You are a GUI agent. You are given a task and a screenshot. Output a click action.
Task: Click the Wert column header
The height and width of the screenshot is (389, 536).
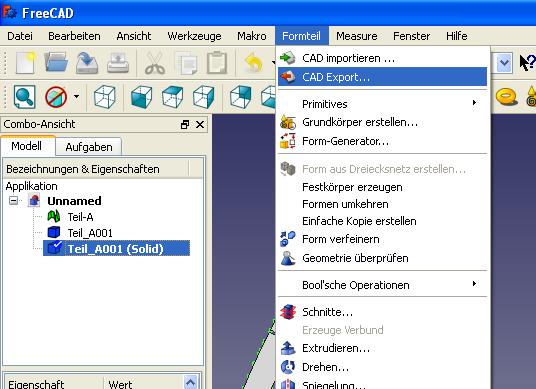tap(143, 383)
